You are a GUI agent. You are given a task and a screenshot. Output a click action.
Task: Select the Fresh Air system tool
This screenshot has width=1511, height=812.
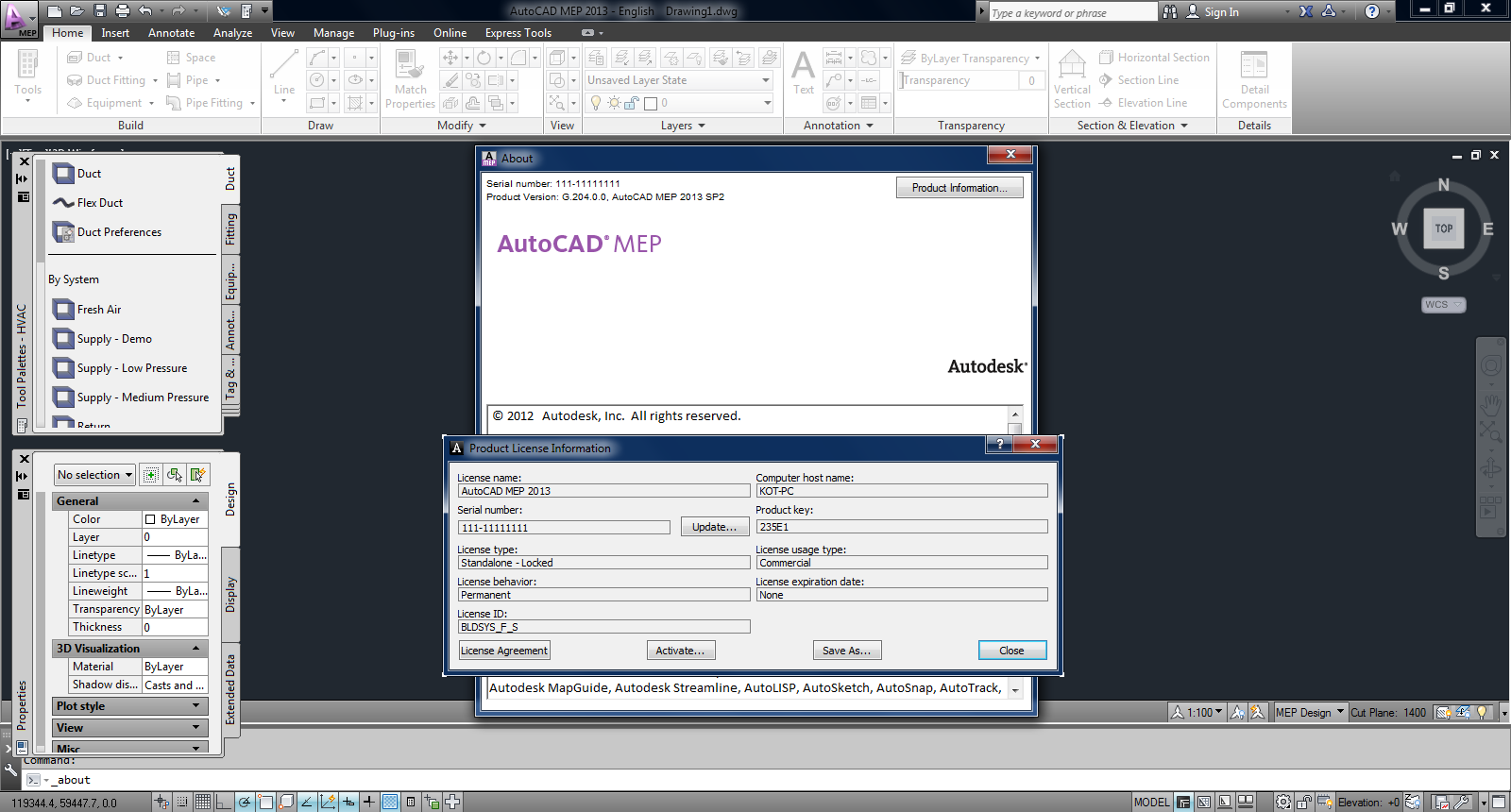coord(87,310)
